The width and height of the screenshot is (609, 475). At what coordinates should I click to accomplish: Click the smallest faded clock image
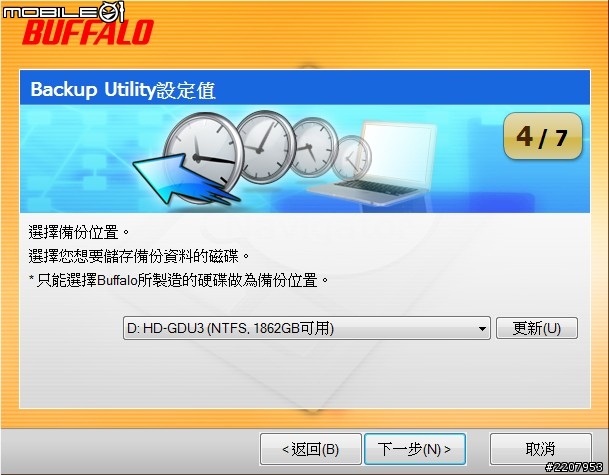click(x=352, y=157)
